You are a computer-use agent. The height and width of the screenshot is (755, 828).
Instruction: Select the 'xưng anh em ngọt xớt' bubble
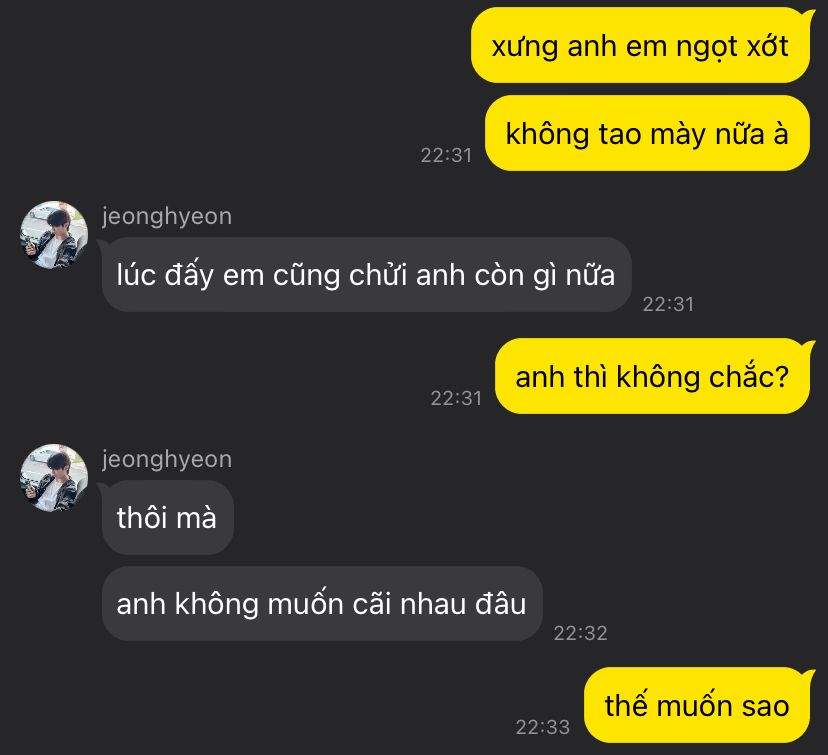640,45
